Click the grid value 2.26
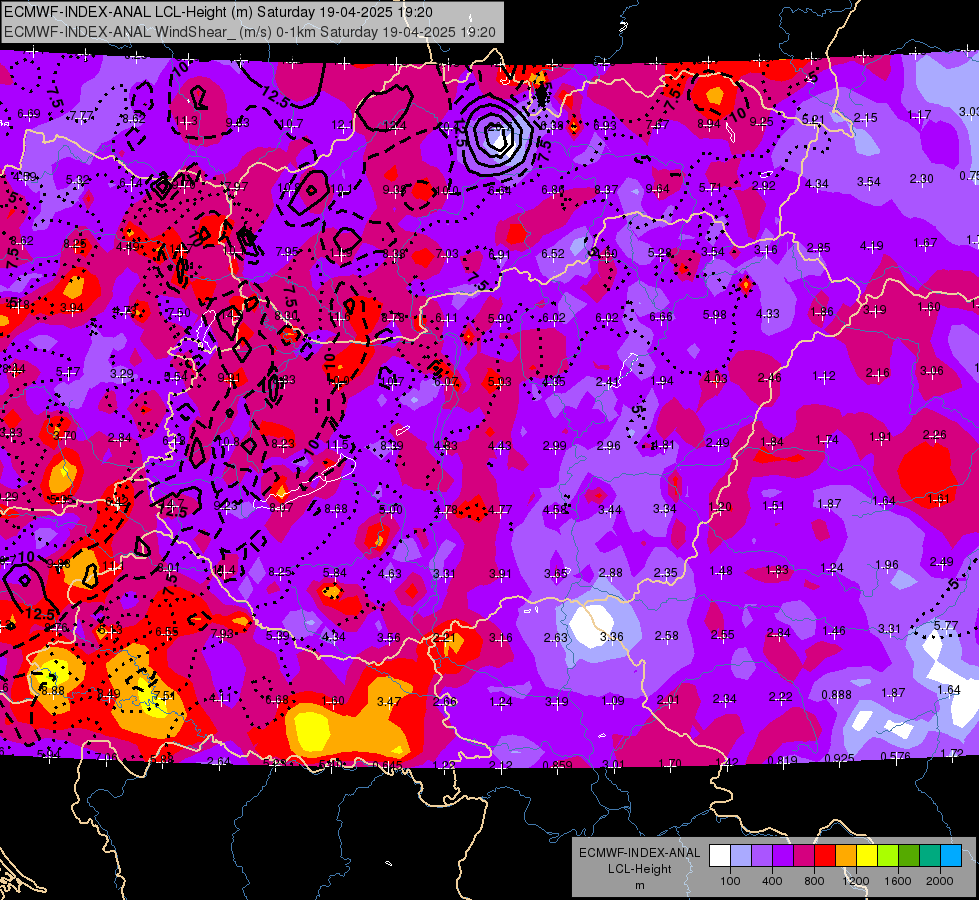 (x=935, y=435)
